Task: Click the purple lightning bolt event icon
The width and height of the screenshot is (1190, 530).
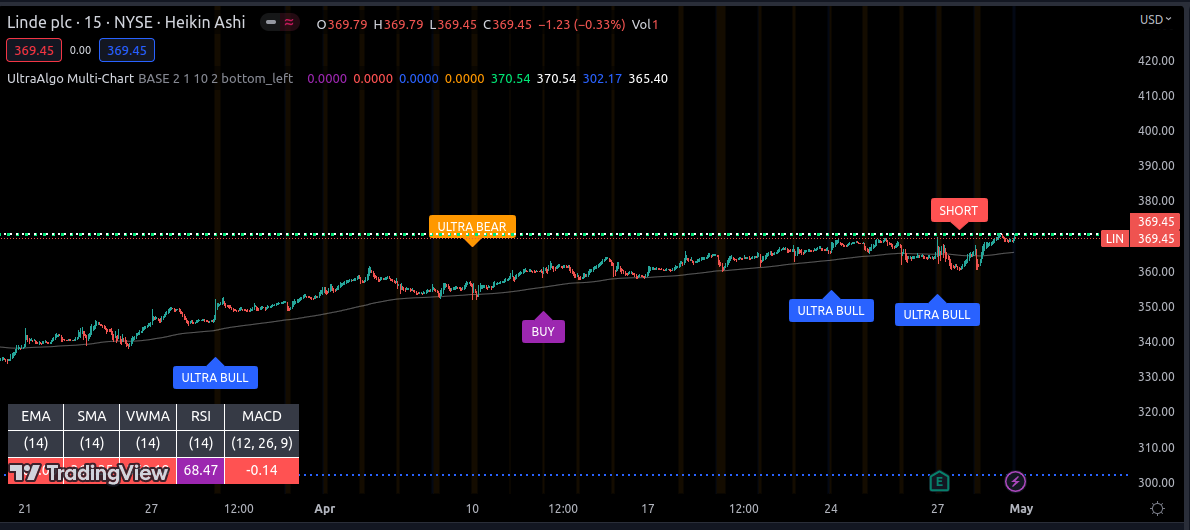Action: coord(1015,481)
